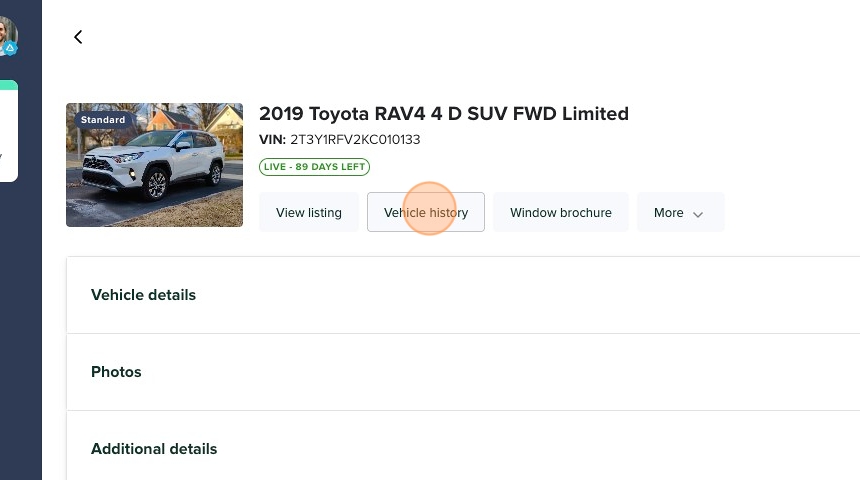Expand the Photos section
Image resolution: width=860 pixels, height=480 pixels.
coord(116,372)
